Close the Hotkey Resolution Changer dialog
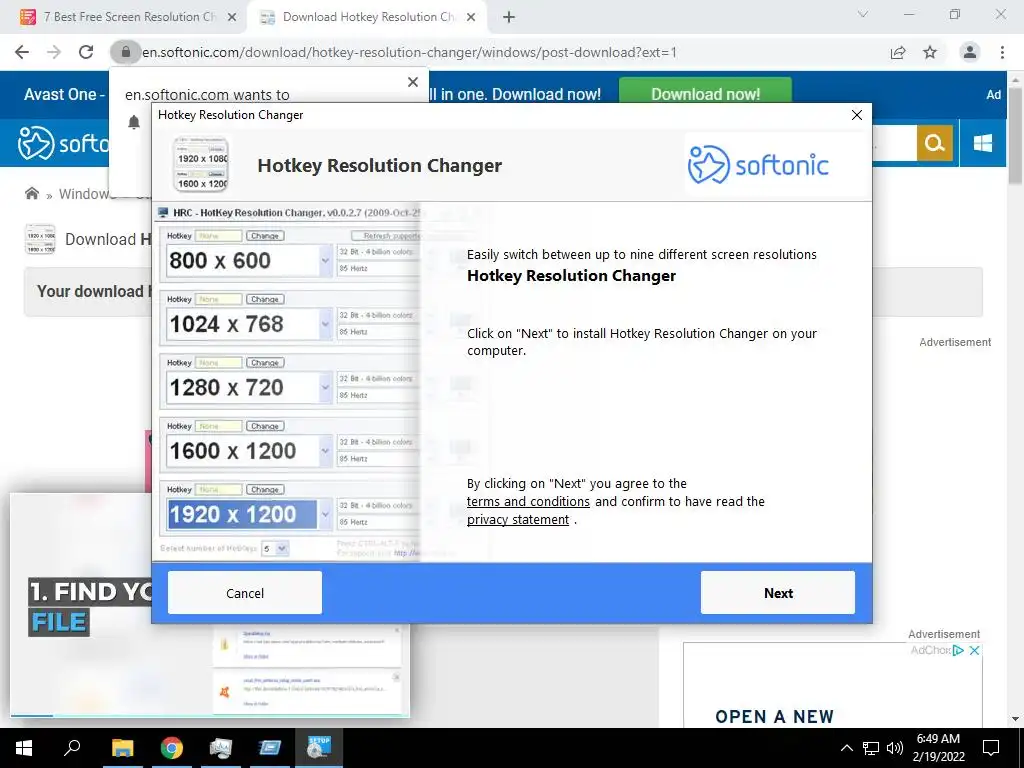This screenshot has width=1024, height=768. pyautogui.click(x=857, y=115)
